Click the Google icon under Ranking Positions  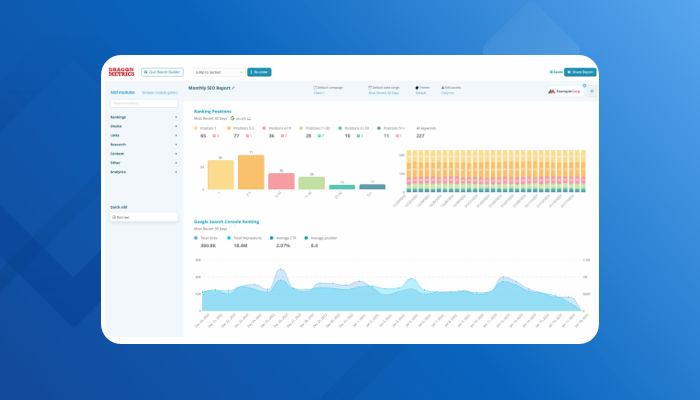tap(232, 118)
